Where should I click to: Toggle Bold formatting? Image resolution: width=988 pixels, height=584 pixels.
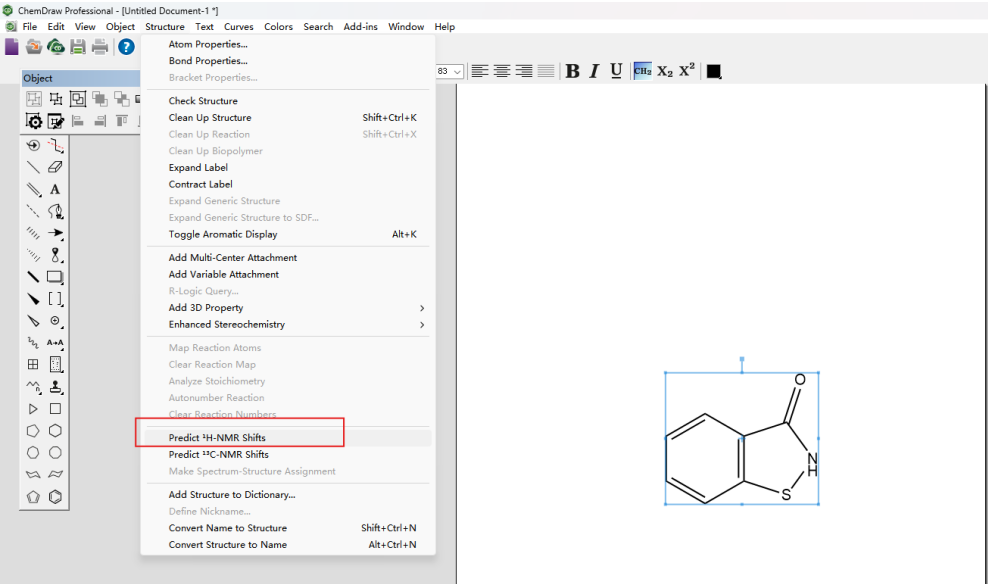coord(572,71)
